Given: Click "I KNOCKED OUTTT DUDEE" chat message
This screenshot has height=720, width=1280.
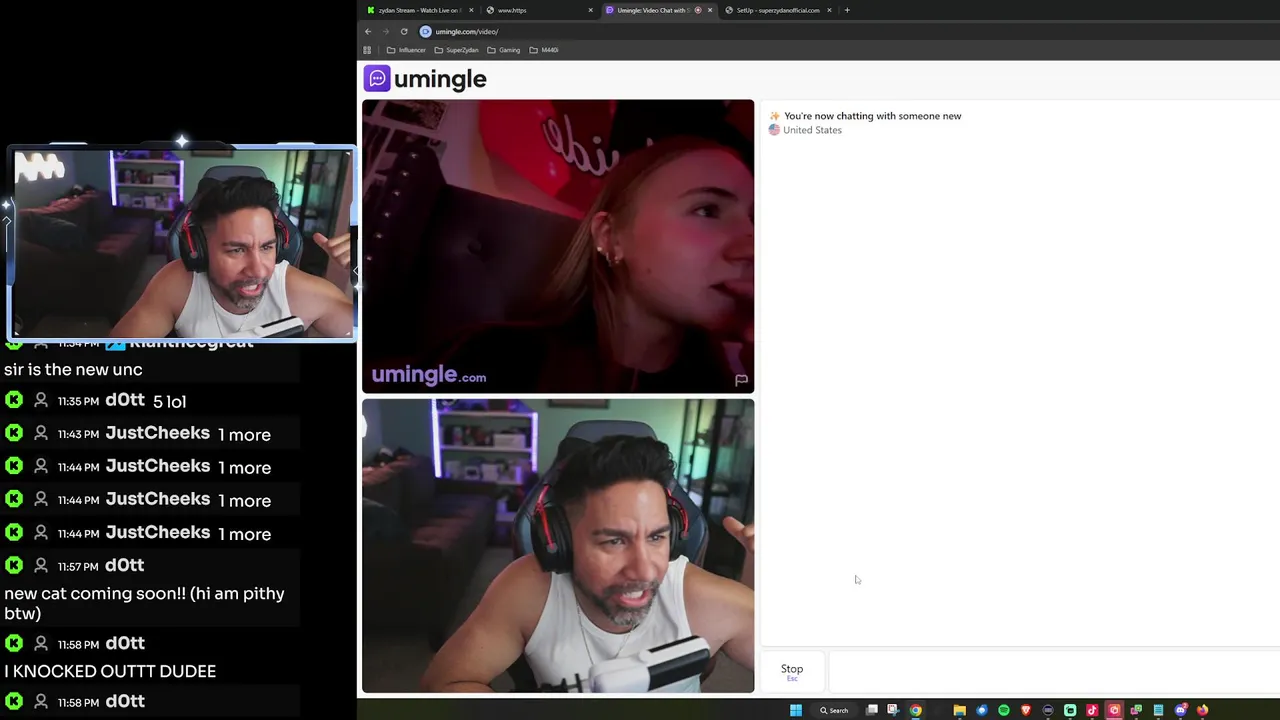Looking at the screenshot, I should click(x=110, y=671).
